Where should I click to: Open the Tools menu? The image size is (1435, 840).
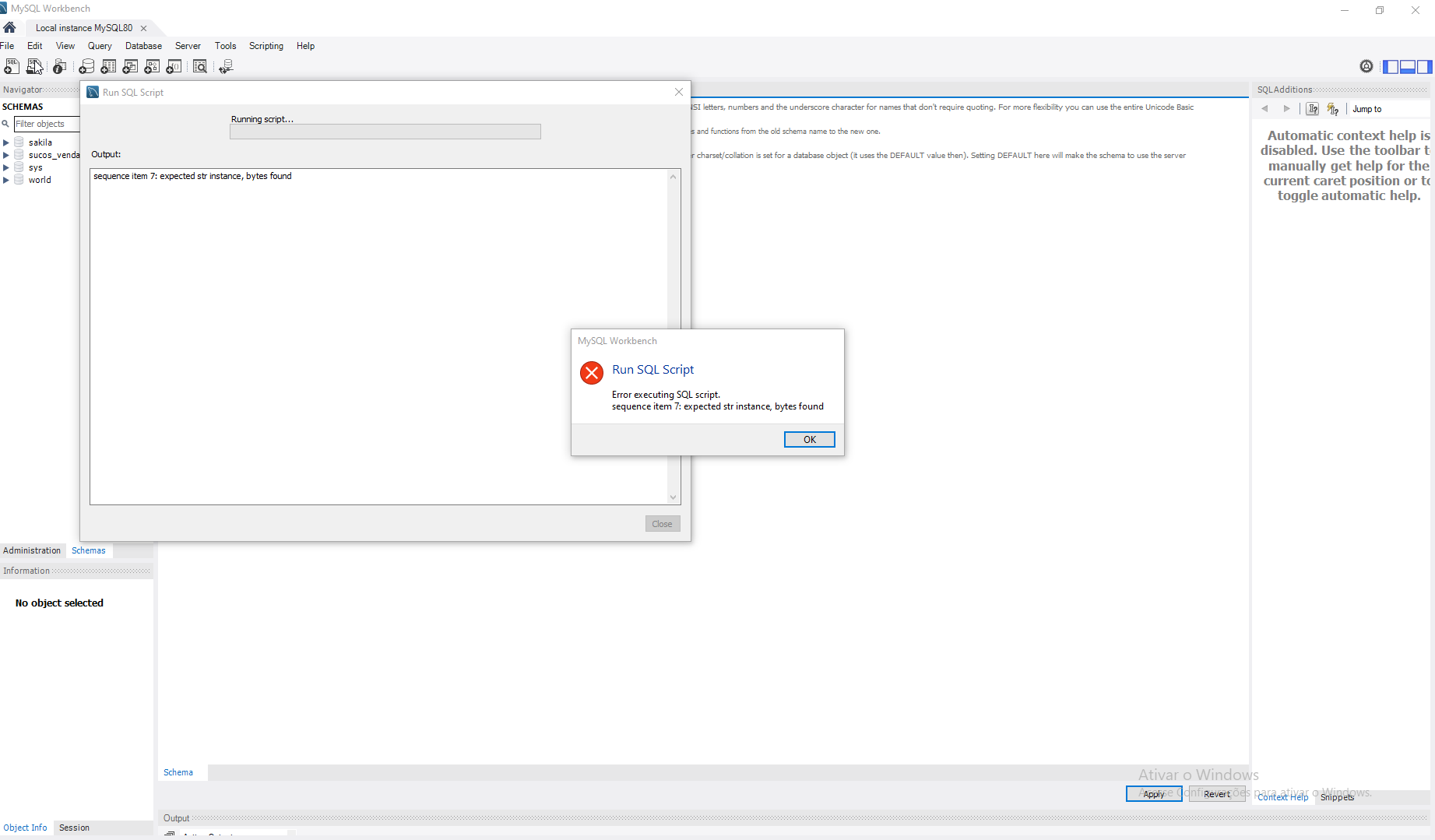tap(226, 46)
